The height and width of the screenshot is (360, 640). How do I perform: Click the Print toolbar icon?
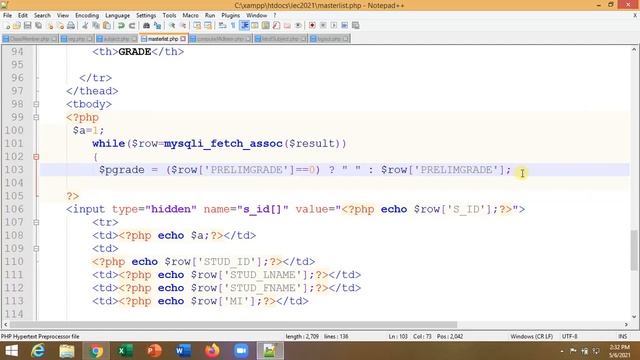(71, 25)
